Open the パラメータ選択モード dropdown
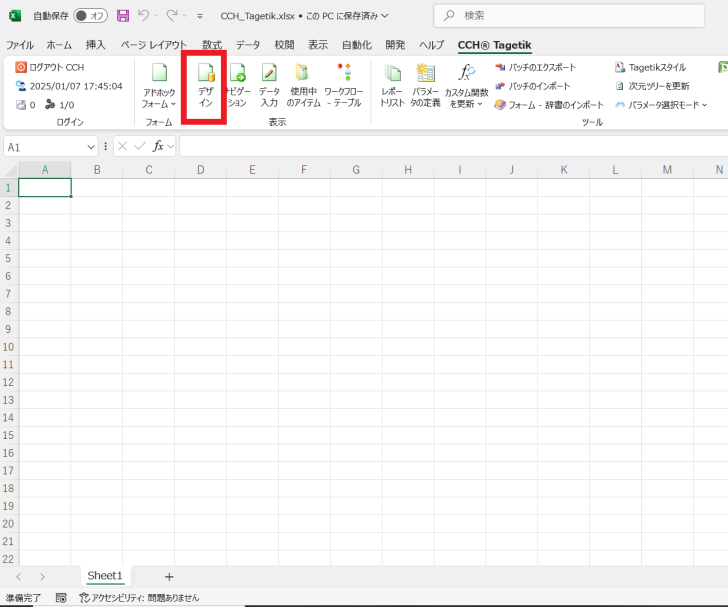Viewport: 728px width, 607px height. (703, 104)
